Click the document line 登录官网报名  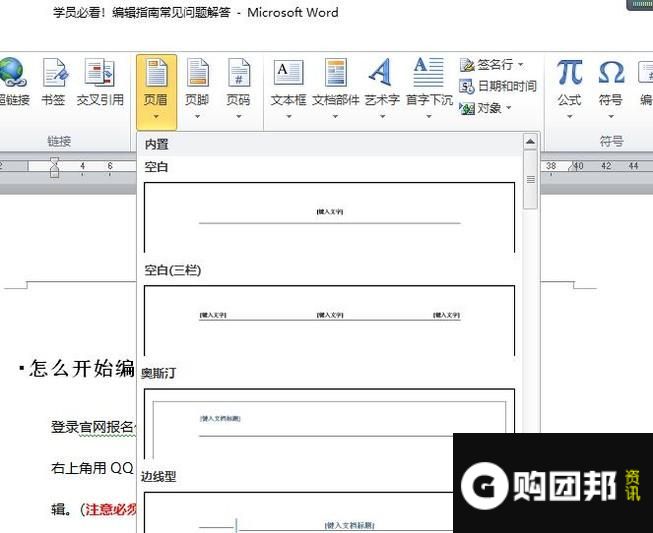click(x=93, y=427)
